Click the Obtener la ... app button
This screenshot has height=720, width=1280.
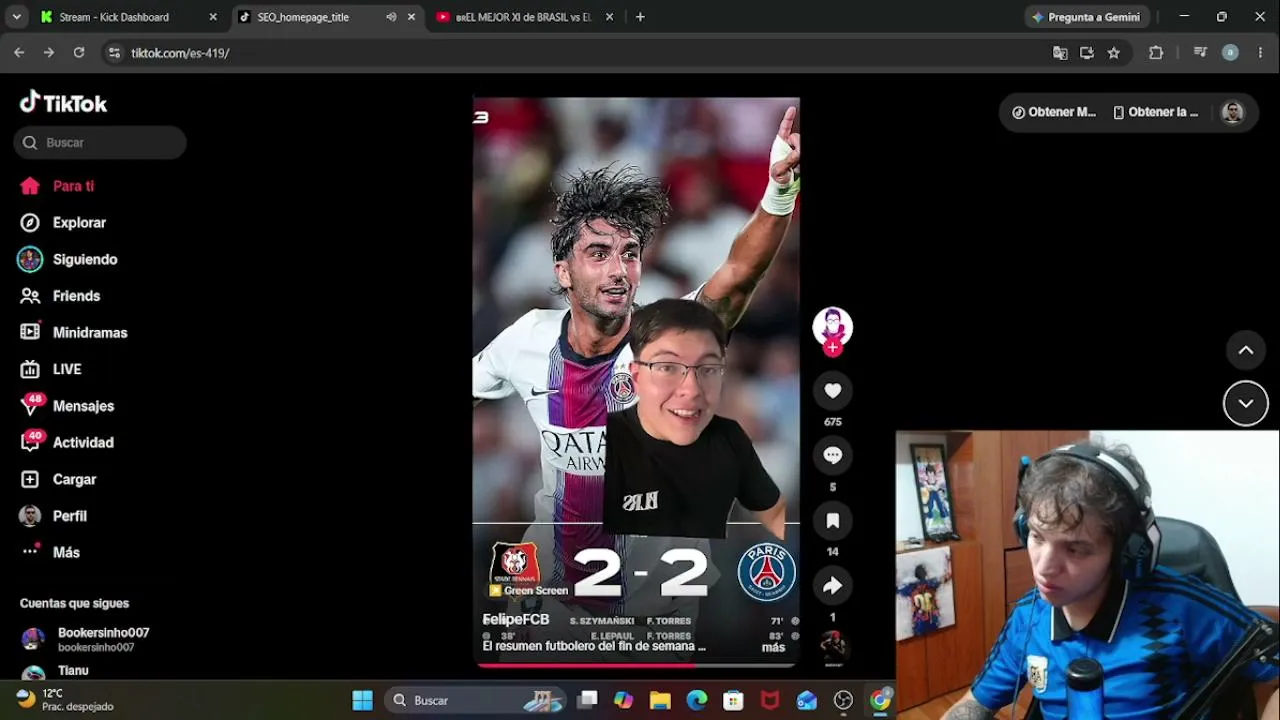click(x=1155, y=112)
